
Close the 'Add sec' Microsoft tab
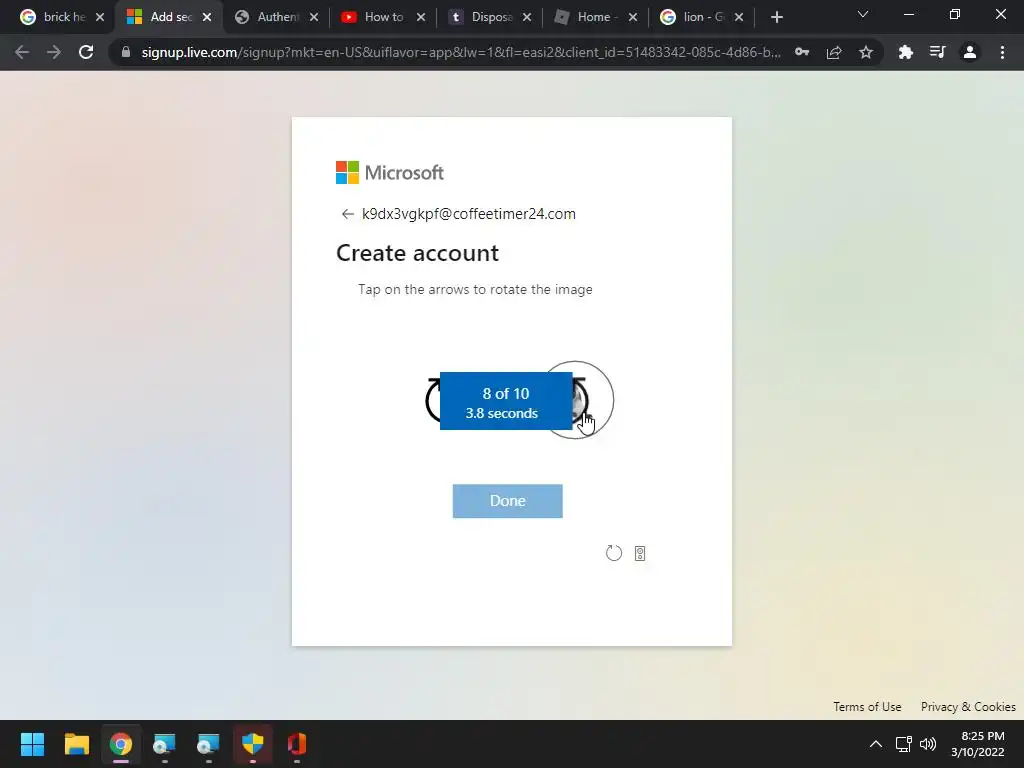(207, 18)
